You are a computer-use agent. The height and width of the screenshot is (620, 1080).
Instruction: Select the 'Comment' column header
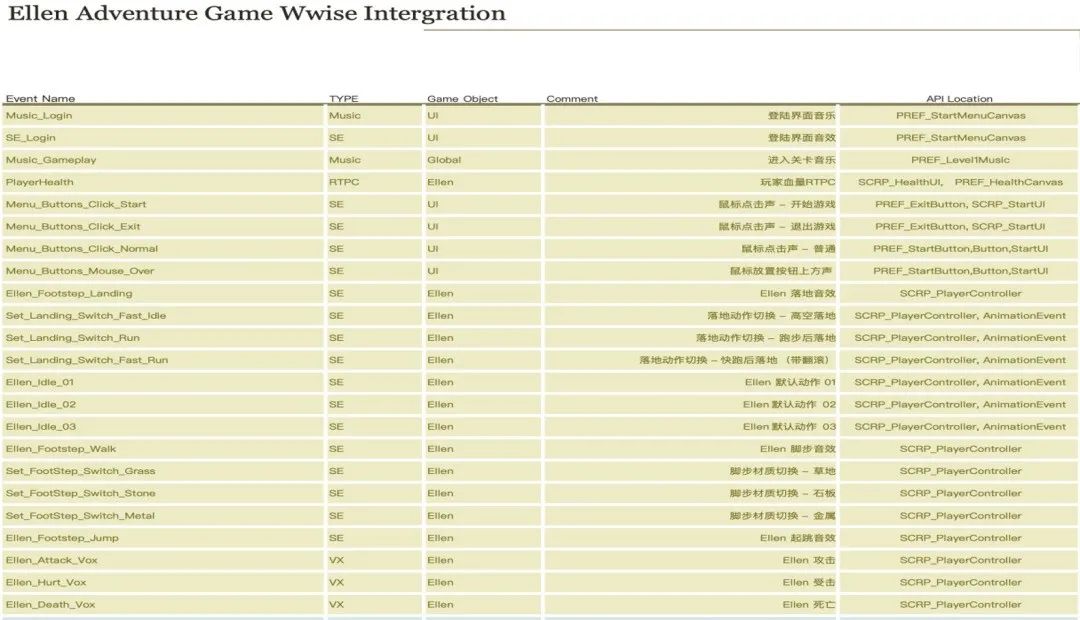click(572, 99)
